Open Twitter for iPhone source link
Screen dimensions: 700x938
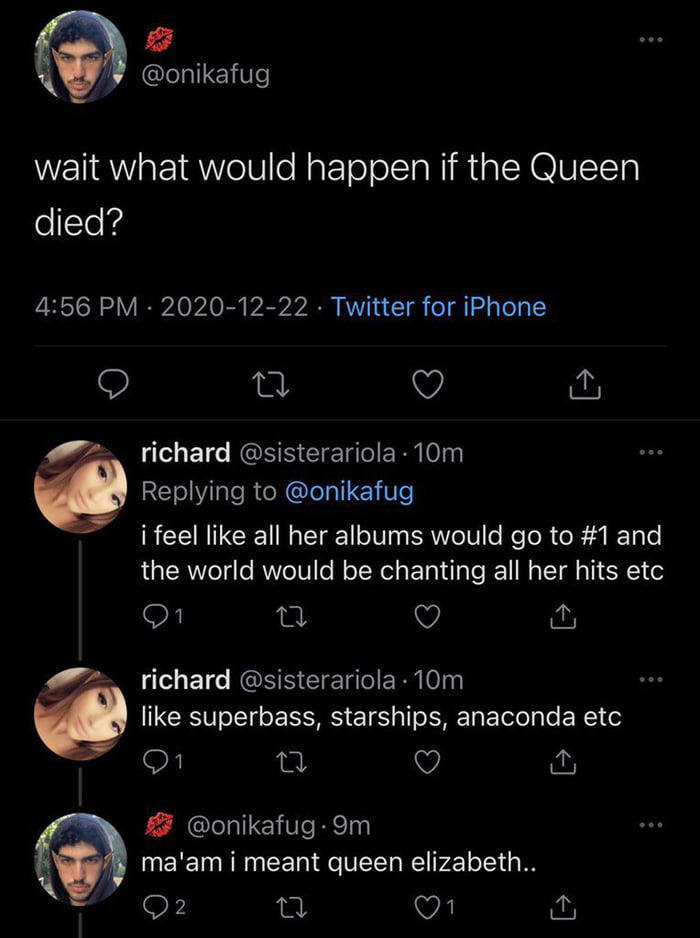click(438, 306)
